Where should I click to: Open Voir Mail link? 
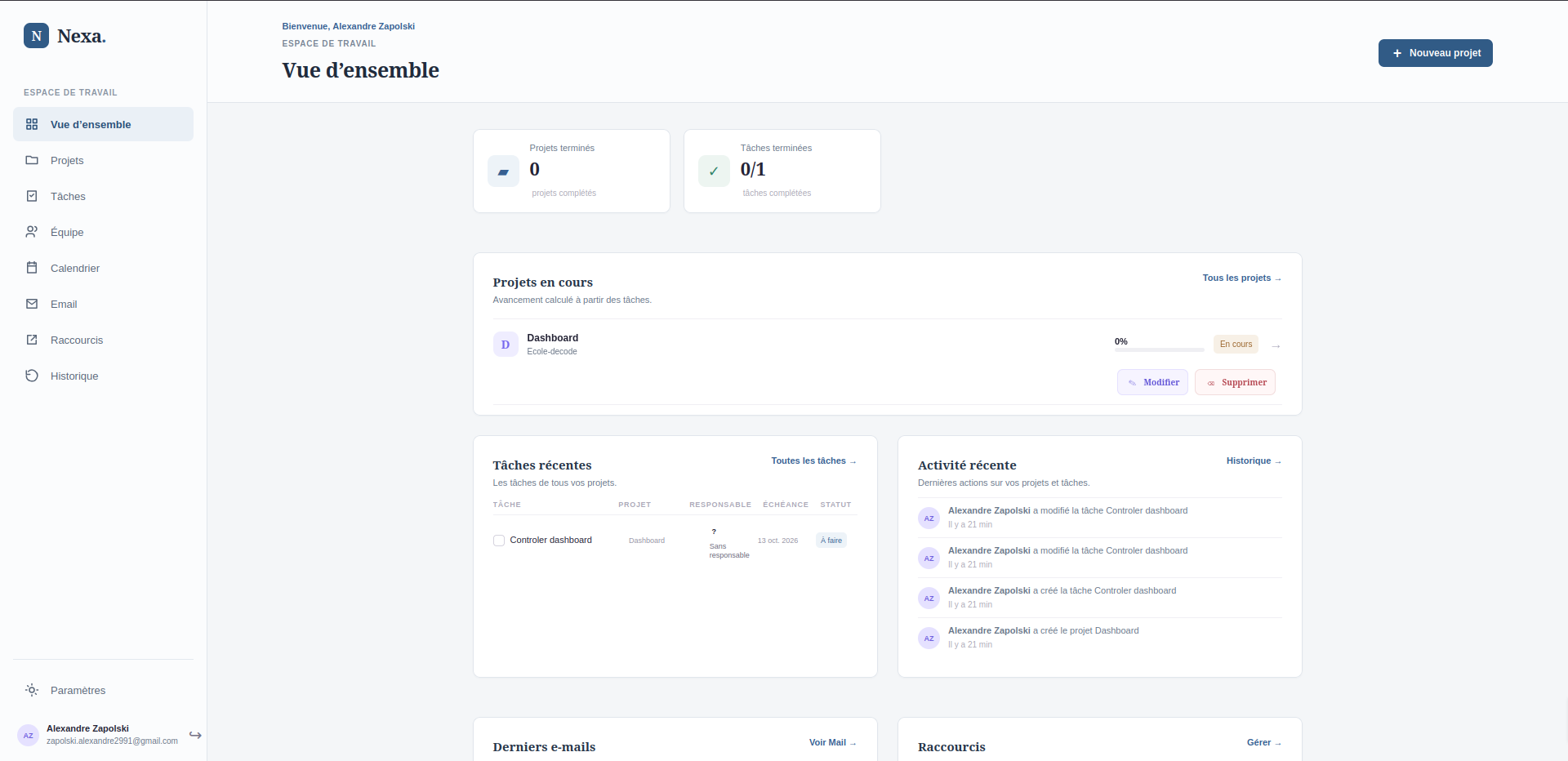[832, 742]
